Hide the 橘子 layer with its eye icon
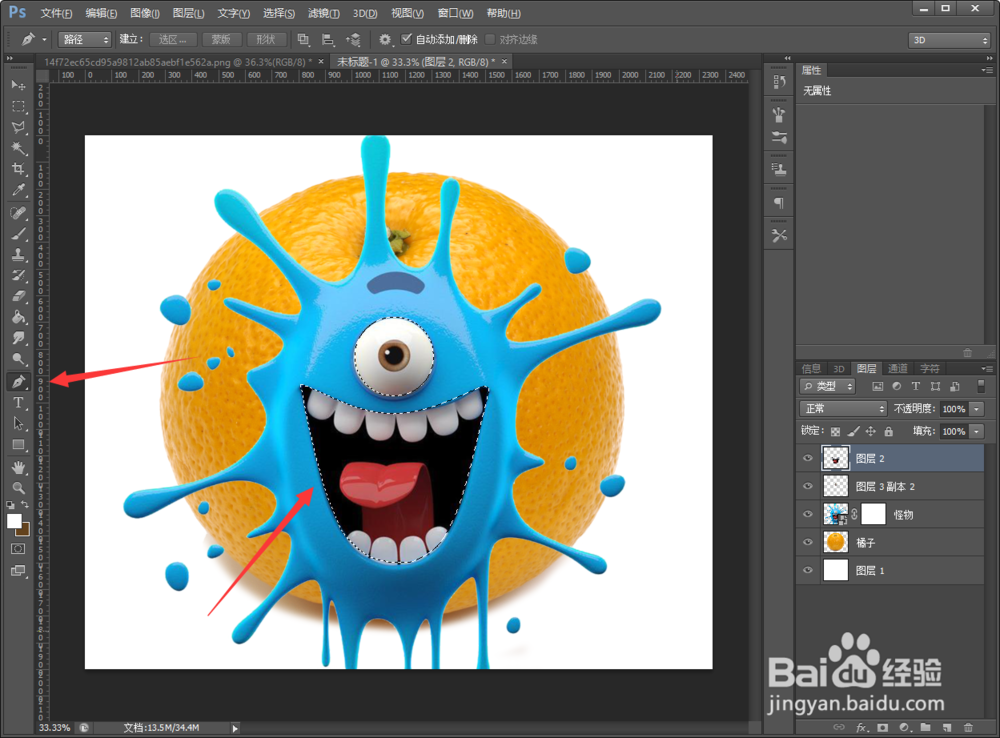Screen dimensions: 1000x738 (808, 542)
